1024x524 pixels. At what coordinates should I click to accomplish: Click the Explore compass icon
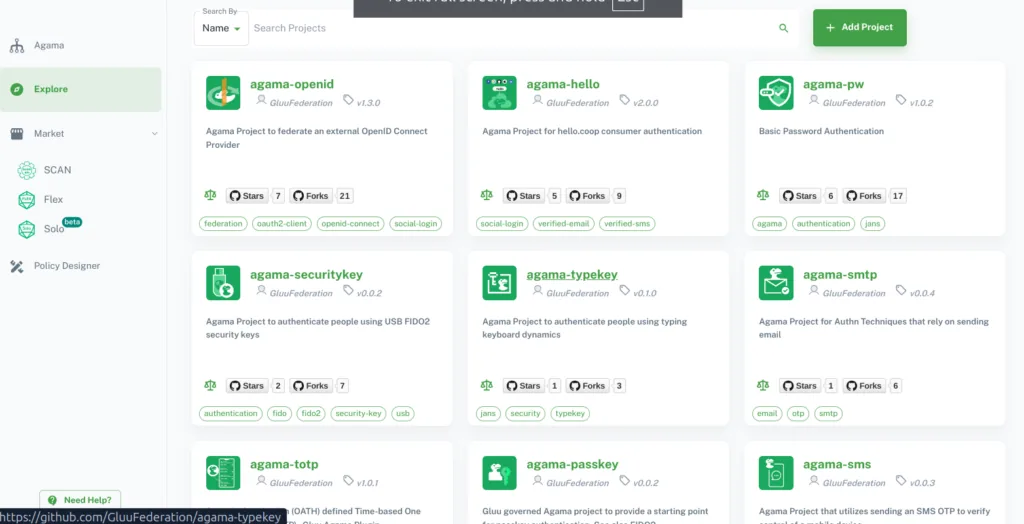pyautogui.click(x=17, y=90)
